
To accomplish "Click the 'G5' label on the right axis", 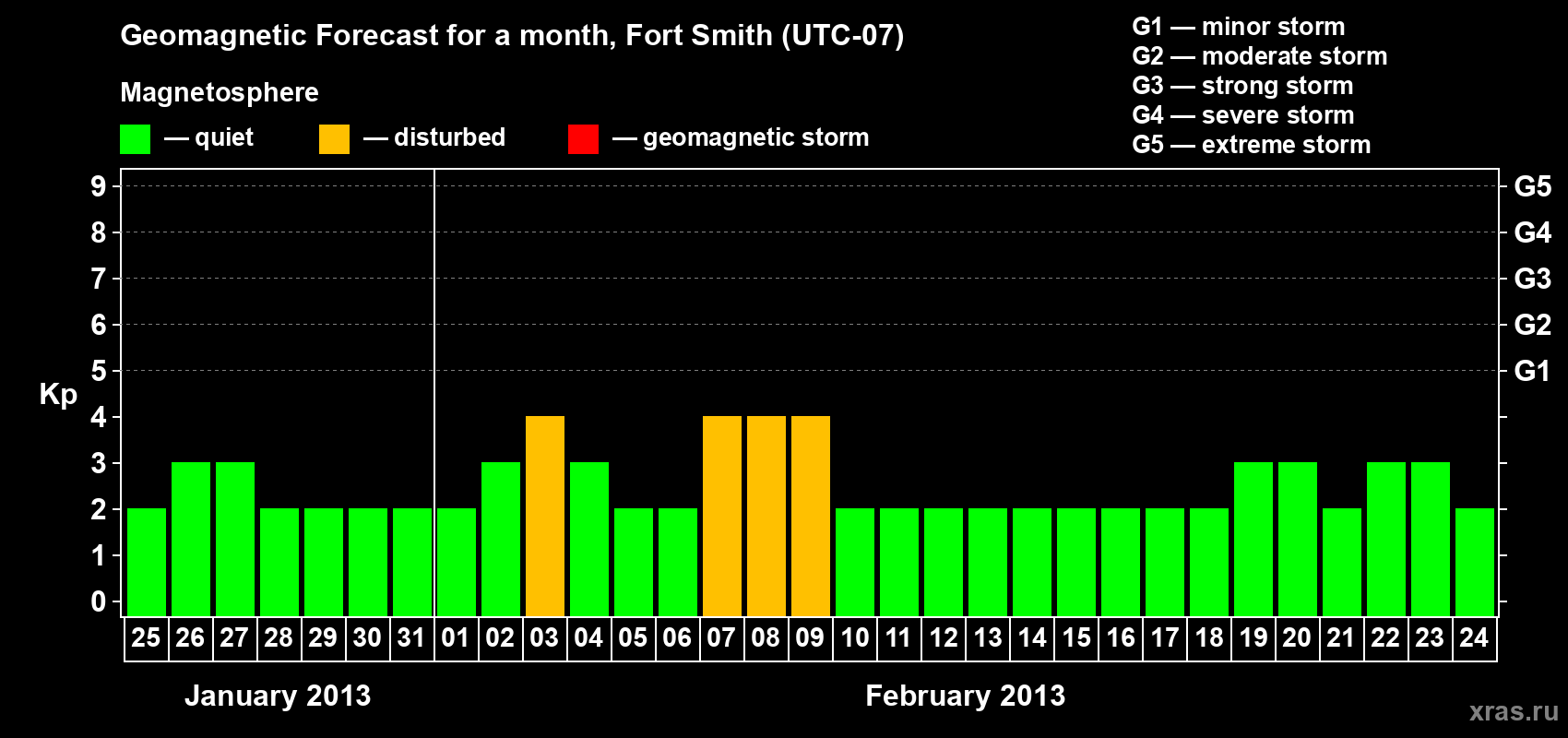I will 1533,186.
